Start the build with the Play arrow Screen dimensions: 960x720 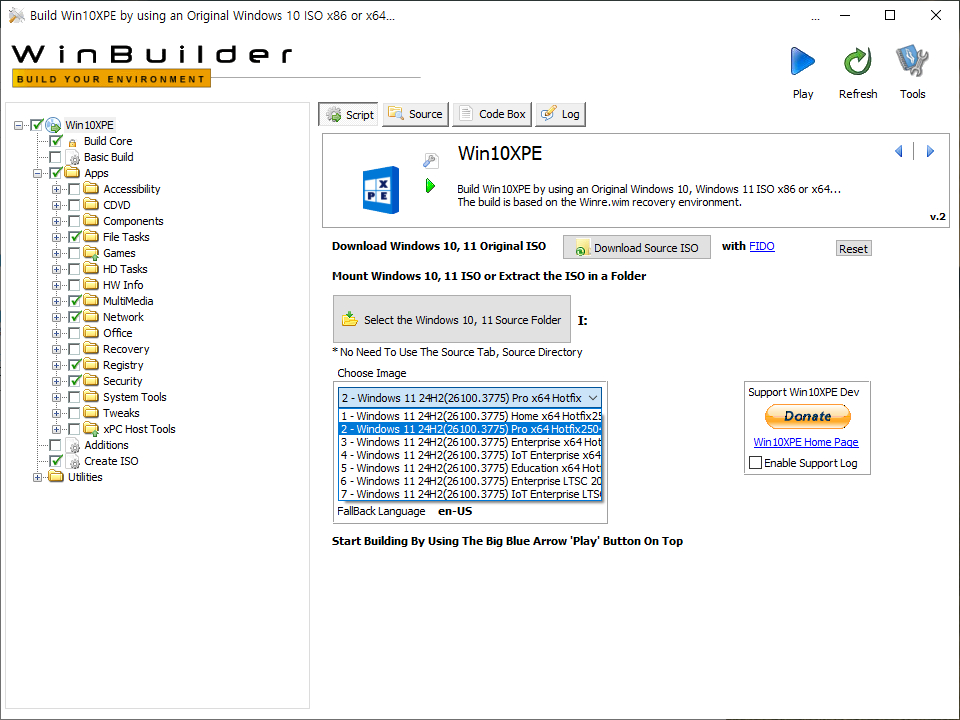point(803,61)
